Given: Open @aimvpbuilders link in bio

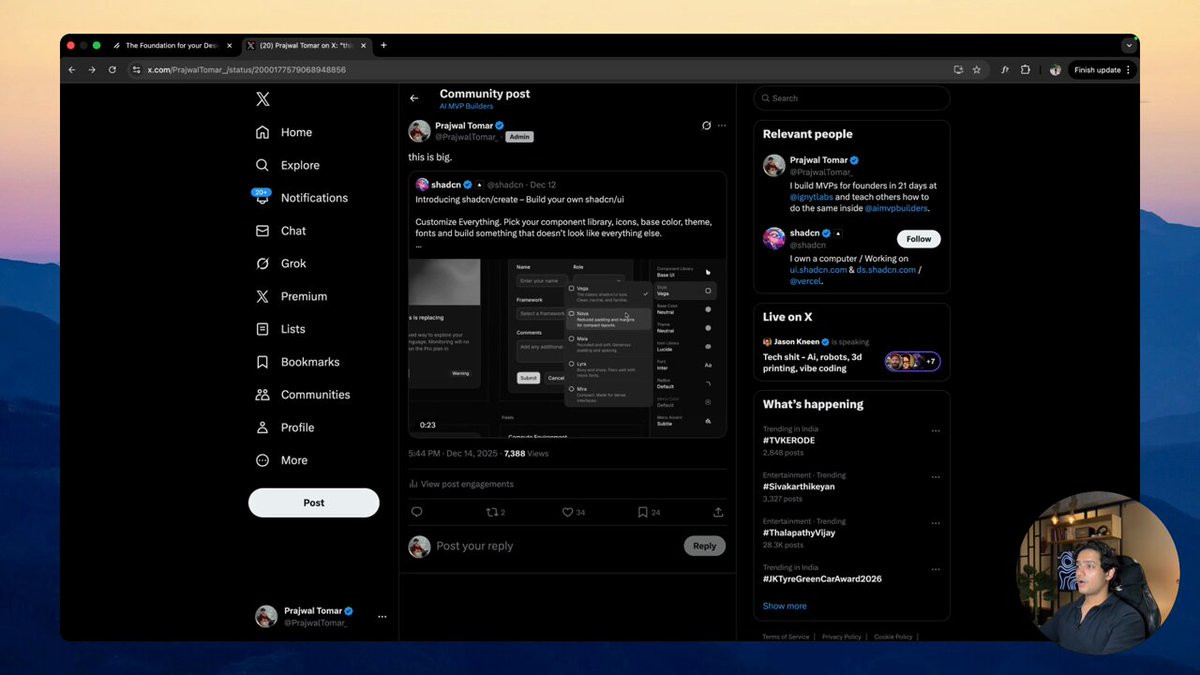Looking at the screenshot, I should click(x=895, y=209).
